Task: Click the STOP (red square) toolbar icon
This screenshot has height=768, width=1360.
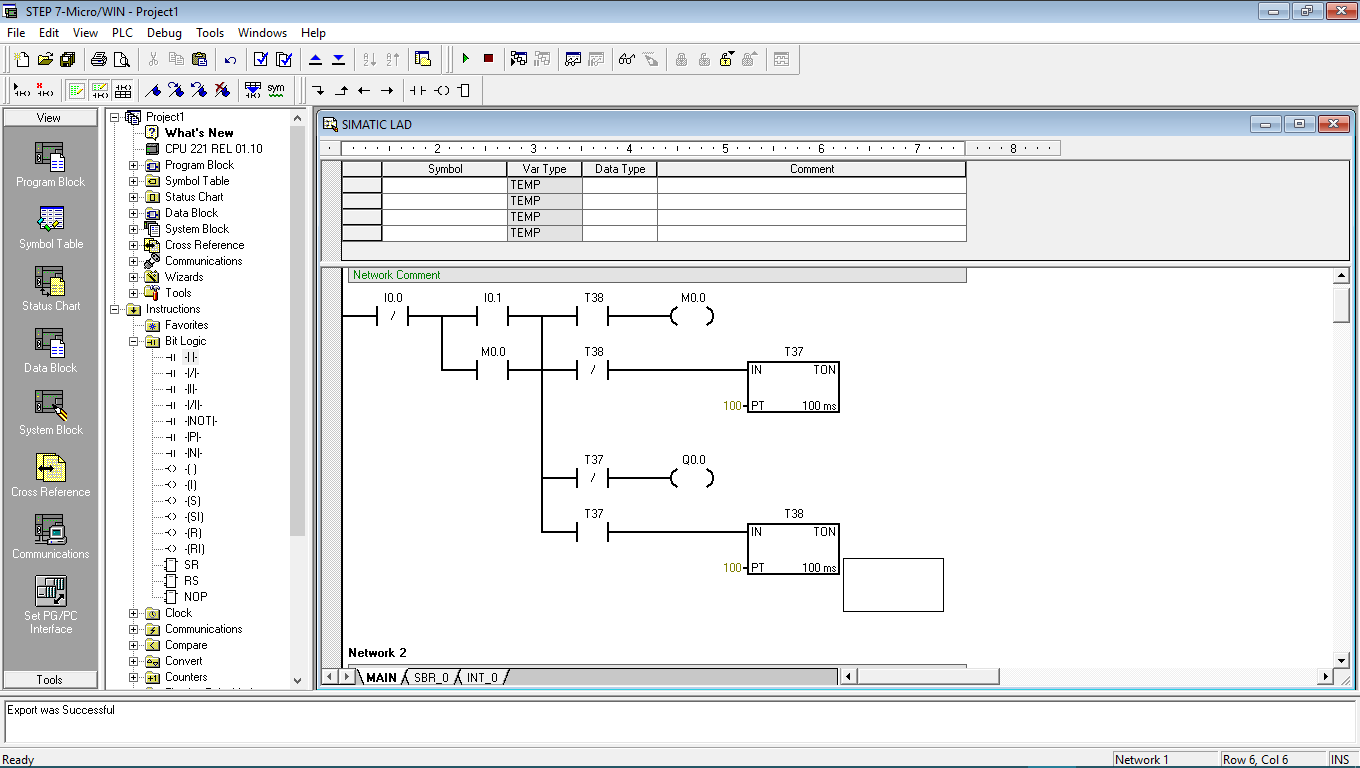Action: (488, 59)
